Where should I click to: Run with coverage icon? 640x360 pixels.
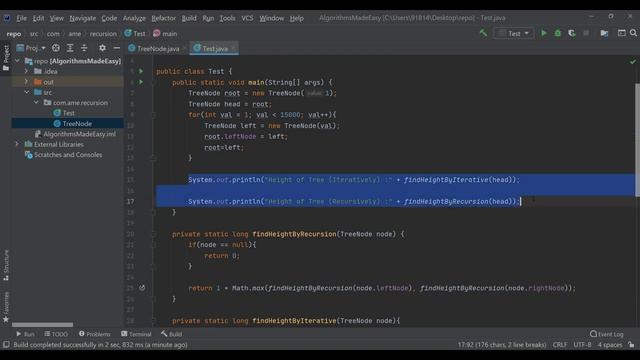(572, 33)
